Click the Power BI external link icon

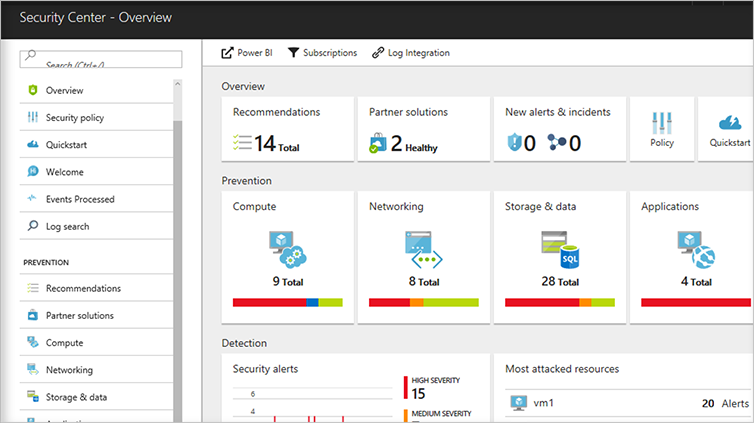[x=227, y=53]
